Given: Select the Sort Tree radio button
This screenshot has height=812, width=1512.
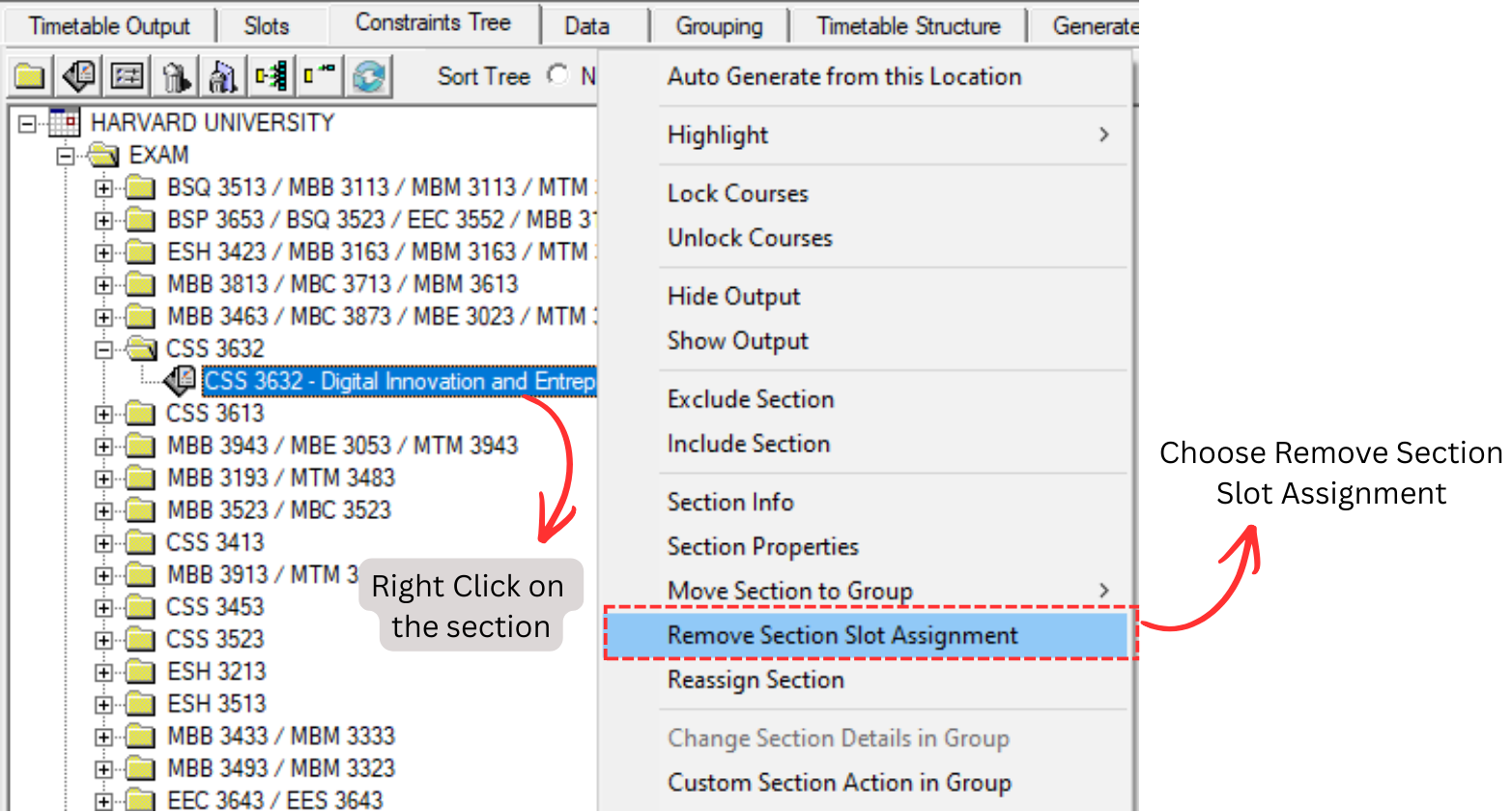Looking at the screenshot, I should [557, 74].
